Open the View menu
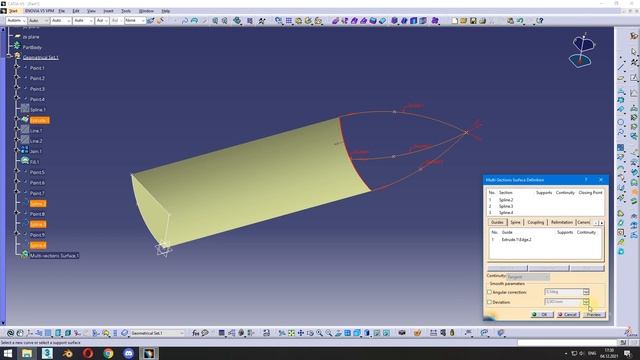Viewport: 640px width, 360px height. [x=91, y=11]
